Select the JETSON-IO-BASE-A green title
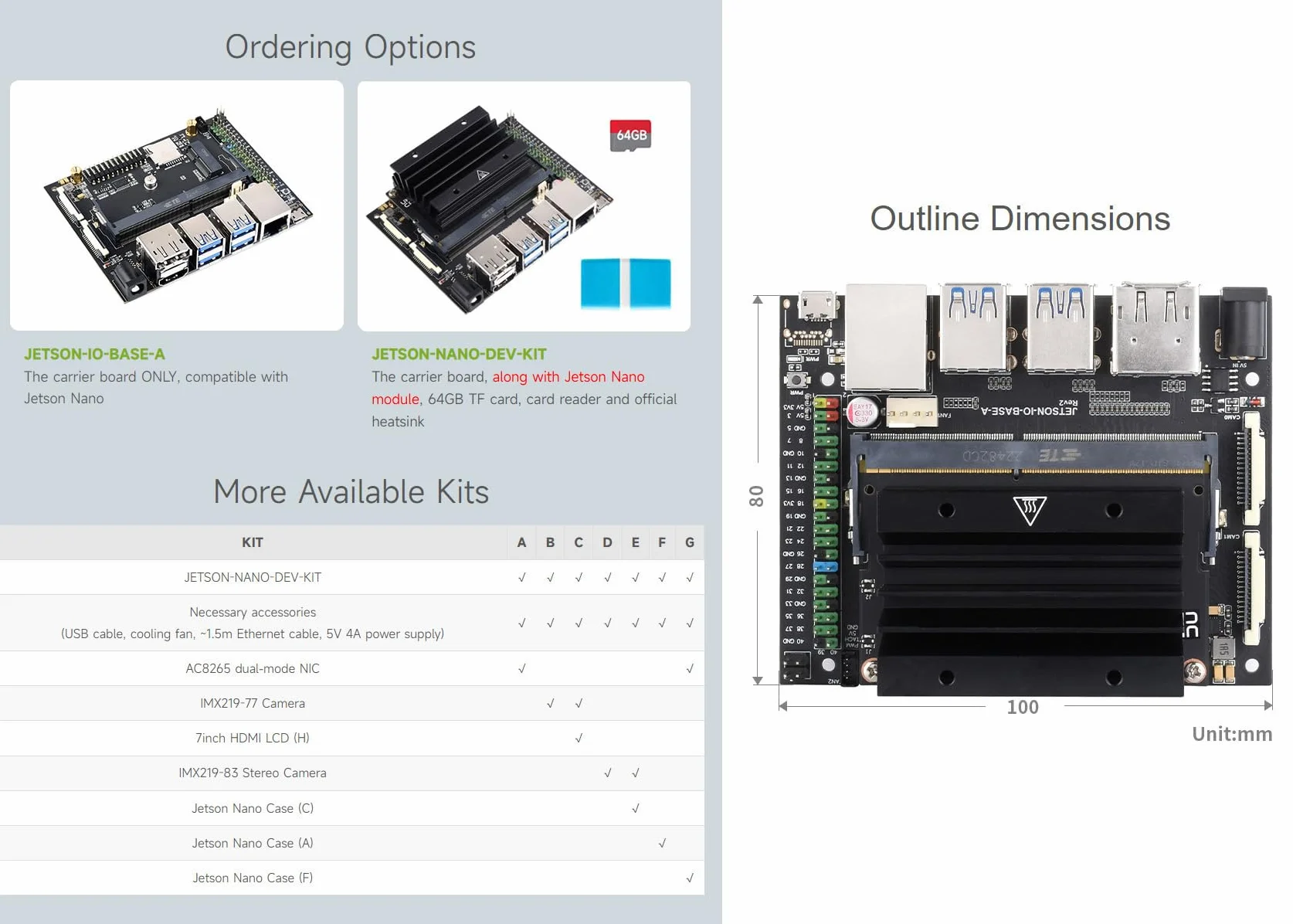The height and width of the screenshot is (924, 1293). [94, 354]
